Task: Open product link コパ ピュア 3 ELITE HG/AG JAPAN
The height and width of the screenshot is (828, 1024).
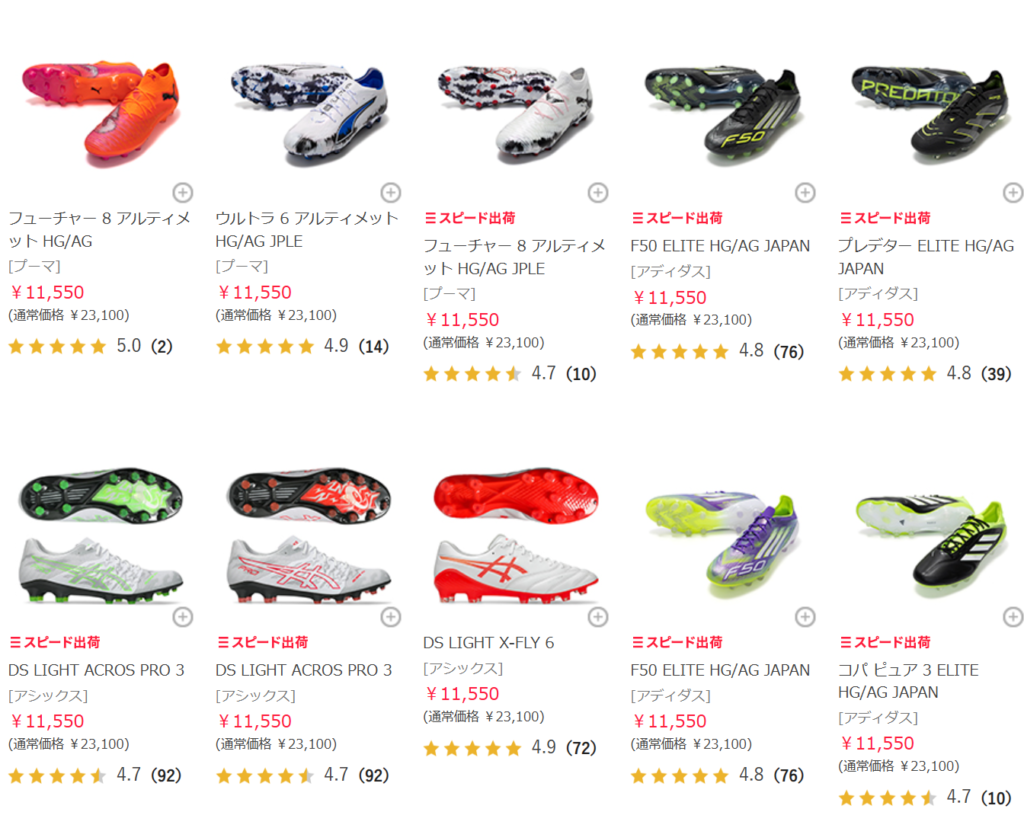Action: [x=908, y=681]
